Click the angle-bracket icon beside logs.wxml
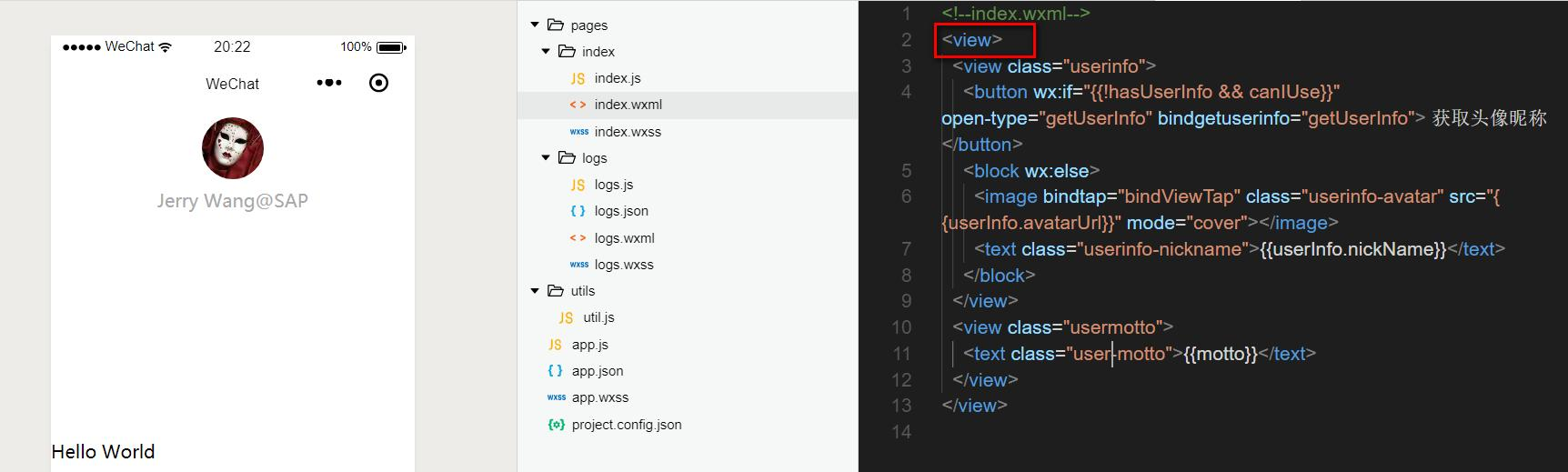The height and width of the screenshot is (472, 1568). point(578,238)
